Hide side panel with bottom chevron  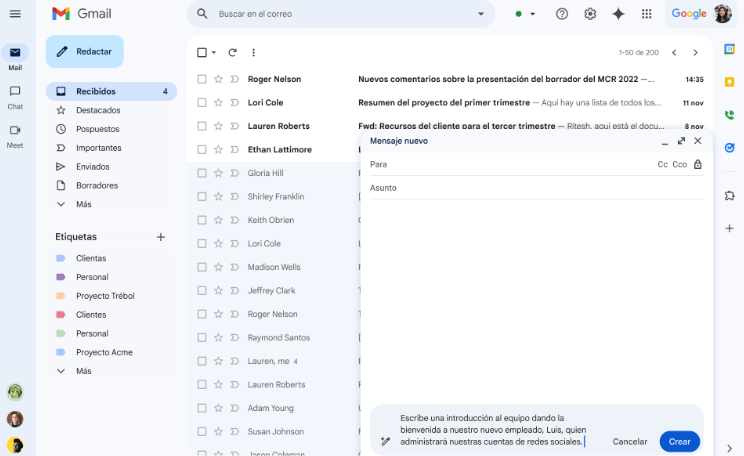pyautogui.click(x=729, y=448)
